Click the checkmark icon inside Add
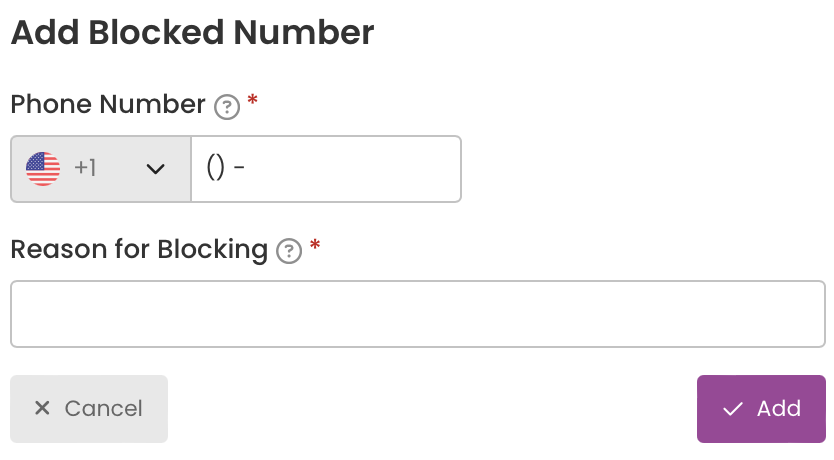The image size is (834, 460). 732,409
